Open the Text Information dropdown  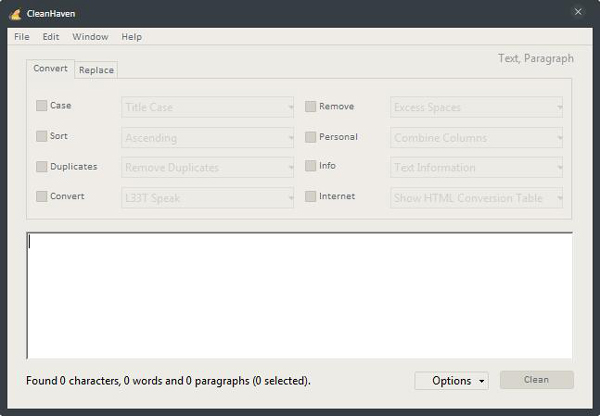pos(476,168)
